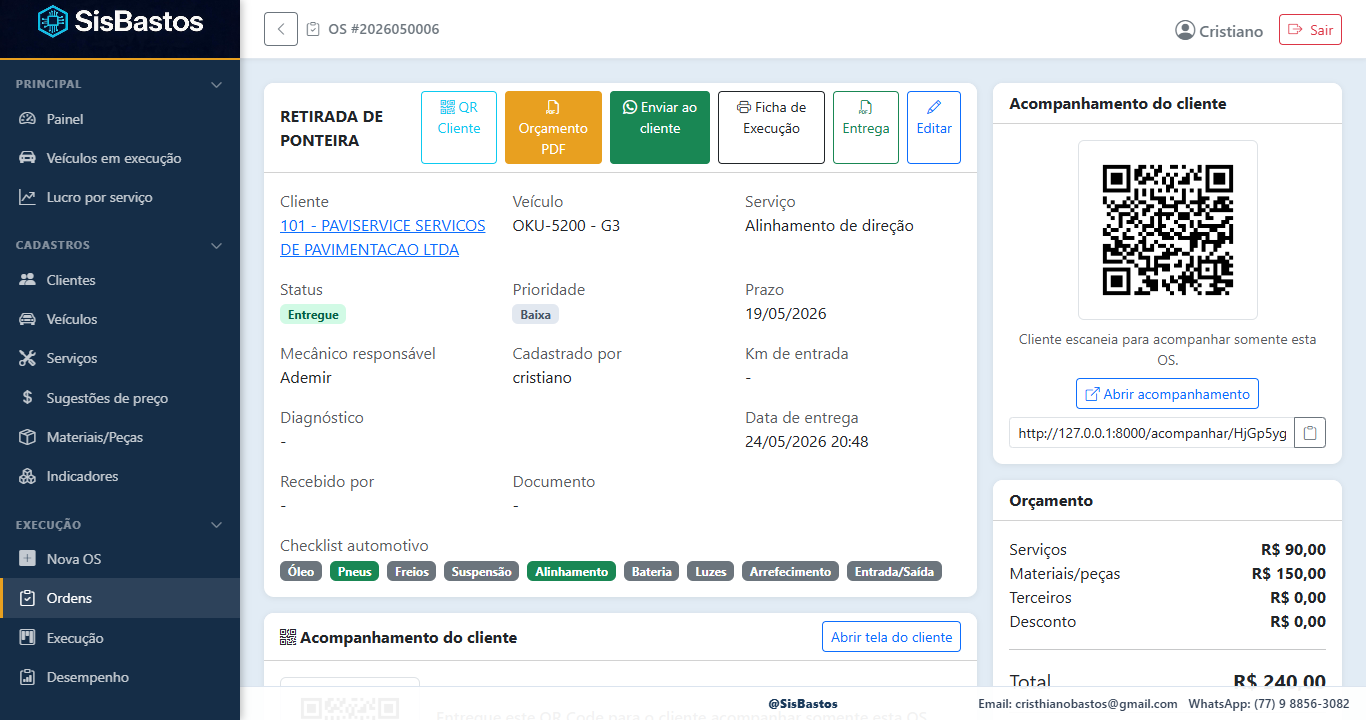The image size is (1366, 720).
Task: Click the clipboard icon for Ordens
Action: click(x=28, y=598)
